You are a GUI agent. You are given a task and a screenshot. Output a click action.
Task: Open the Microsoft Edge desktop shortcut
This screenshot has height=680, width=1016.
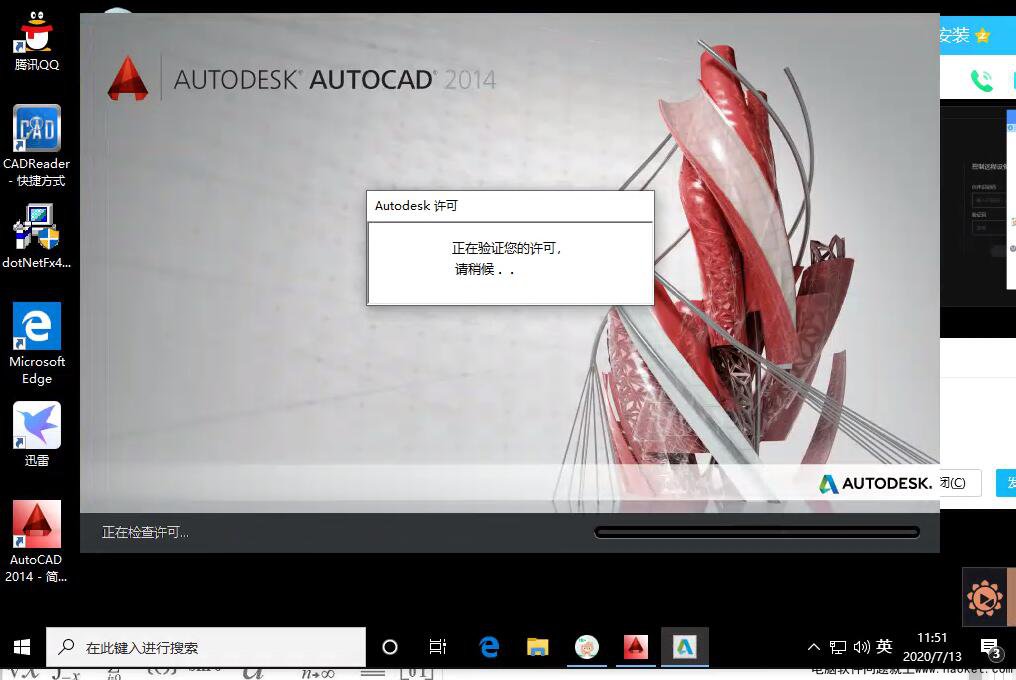click(37, 344)
